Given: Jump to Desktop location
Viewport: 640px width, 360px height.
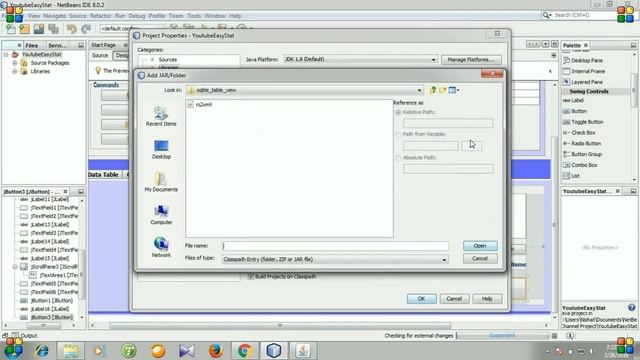Looking at the screenshot, I should 161,149.
